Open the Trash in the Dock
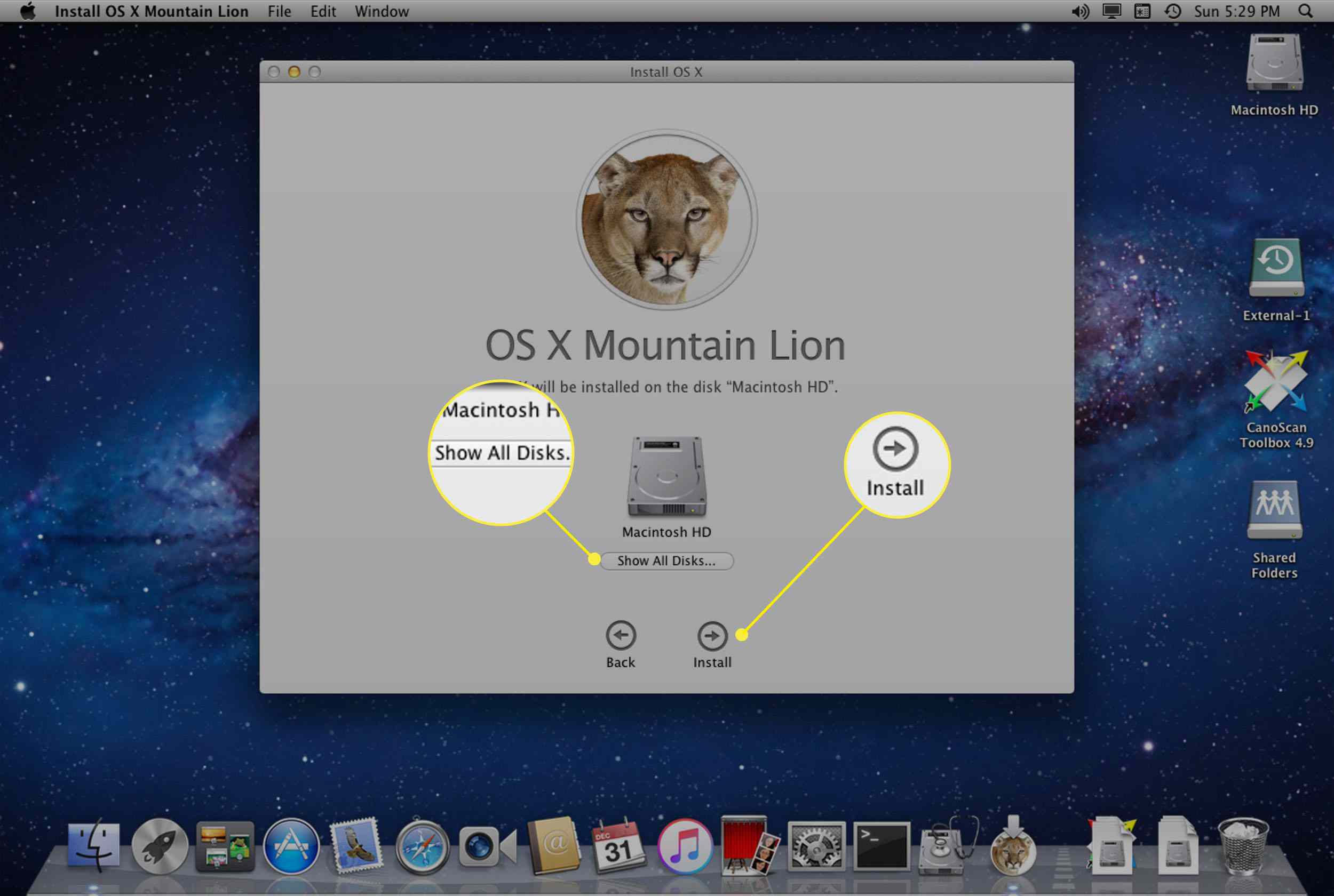Screen dimensions: 1334x896 click(x=1243, y=846)
